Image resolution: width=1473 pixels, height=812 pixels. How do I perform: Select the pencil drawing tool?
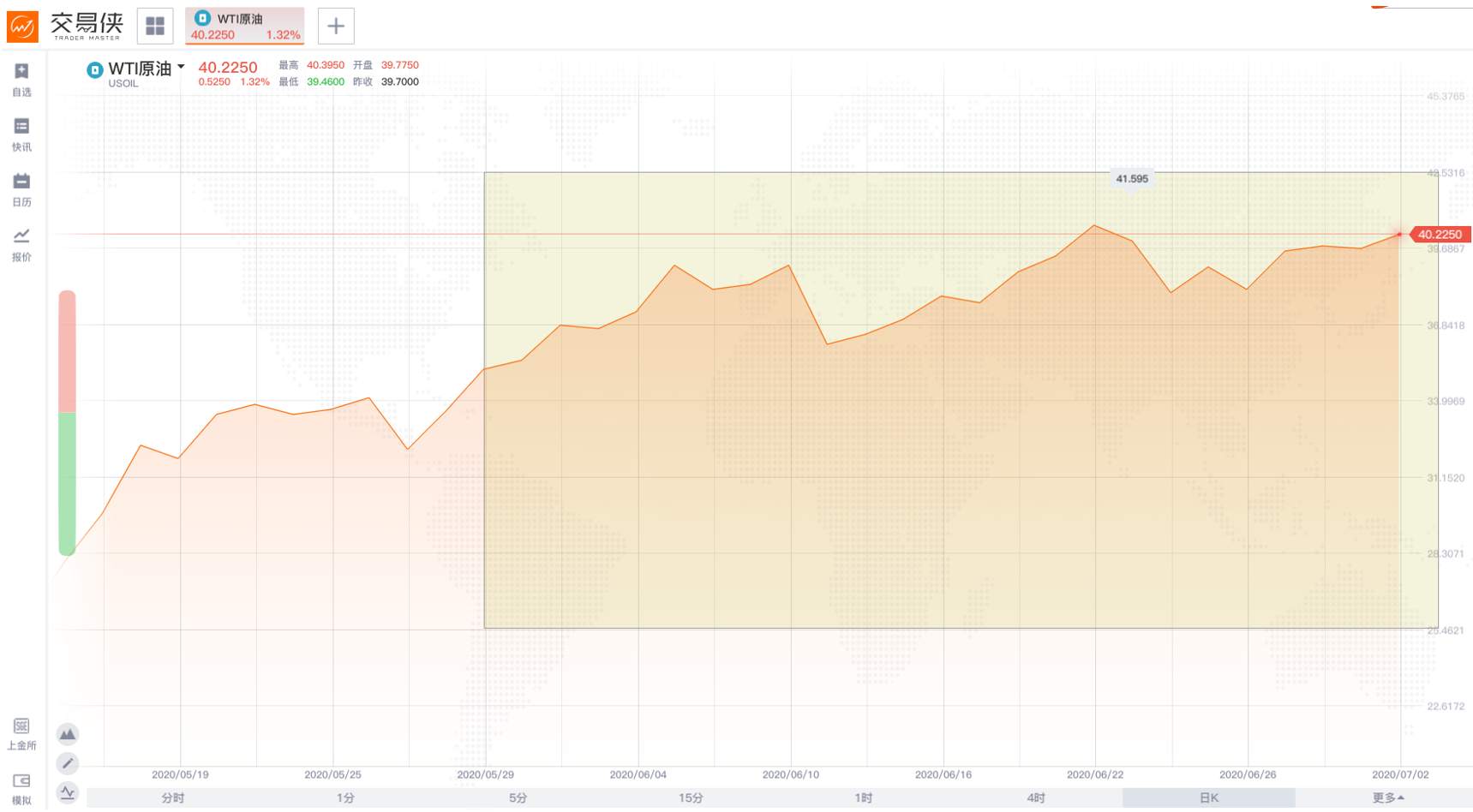tap(68, 763)
